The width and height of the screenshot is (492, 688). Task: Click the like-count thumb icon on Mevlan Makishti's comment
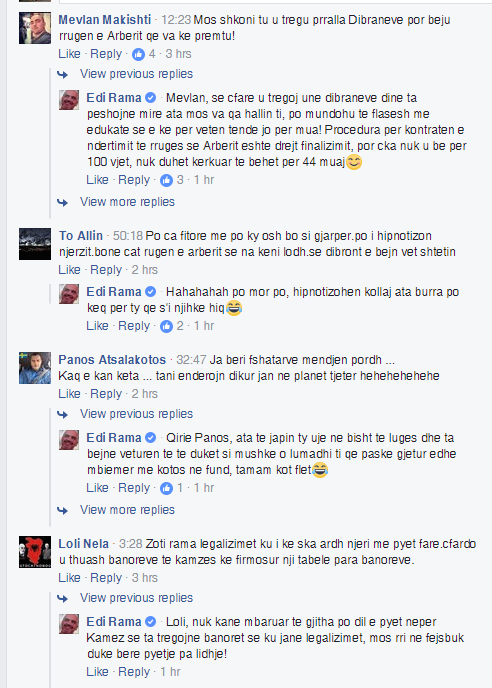coord(138,54)
